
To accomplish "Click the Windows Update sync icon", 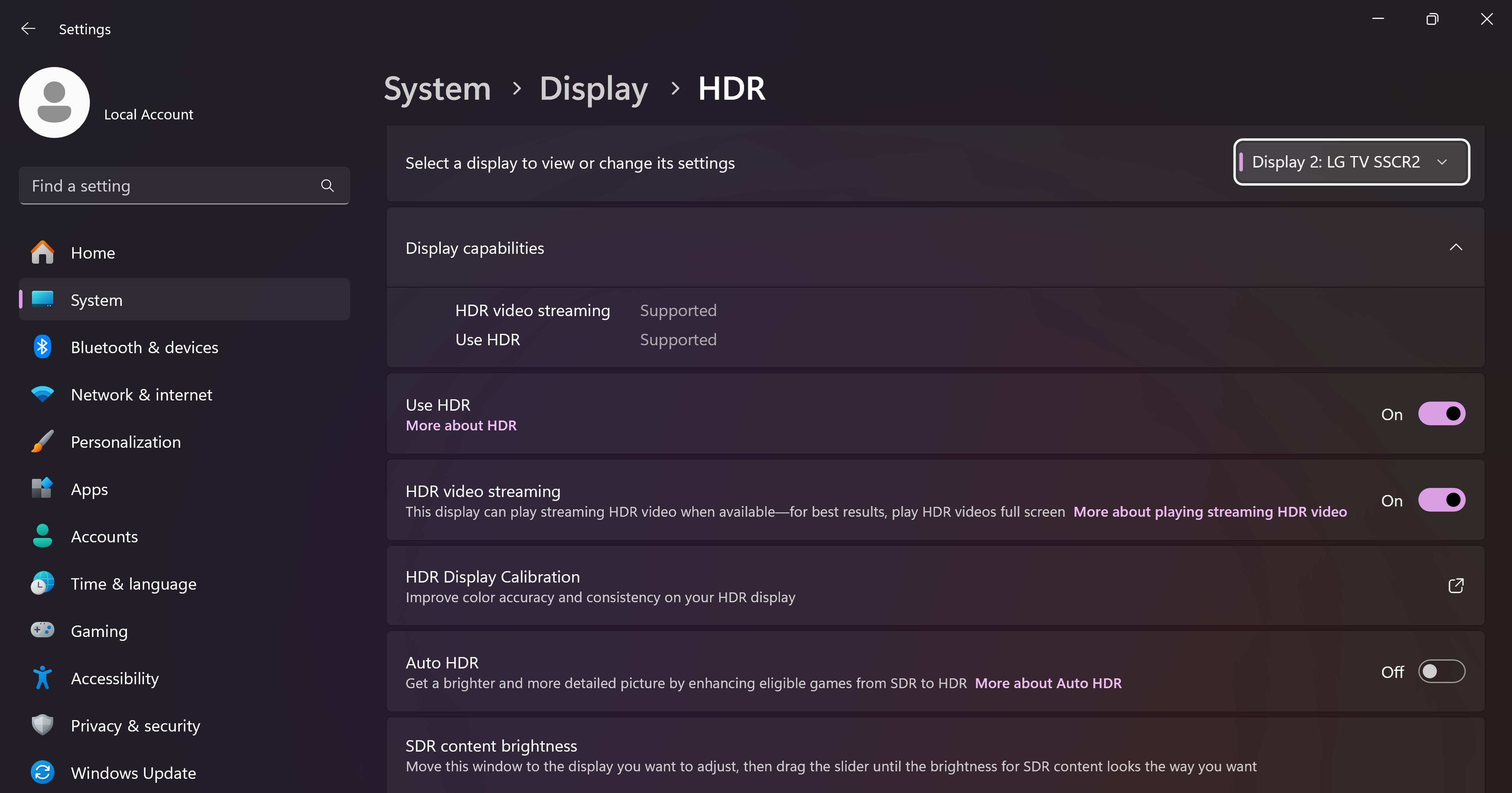I will click(x=42, y=773).
